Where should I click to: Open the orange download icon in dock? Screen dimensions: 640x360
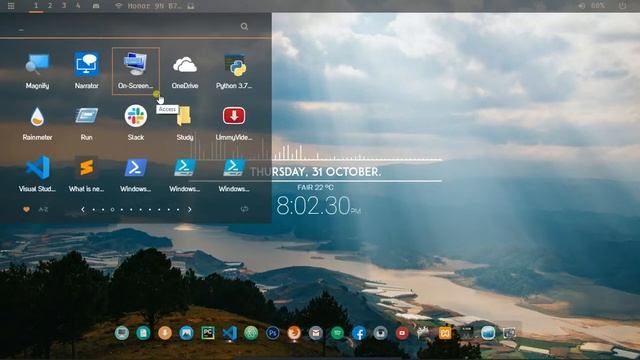165,333
